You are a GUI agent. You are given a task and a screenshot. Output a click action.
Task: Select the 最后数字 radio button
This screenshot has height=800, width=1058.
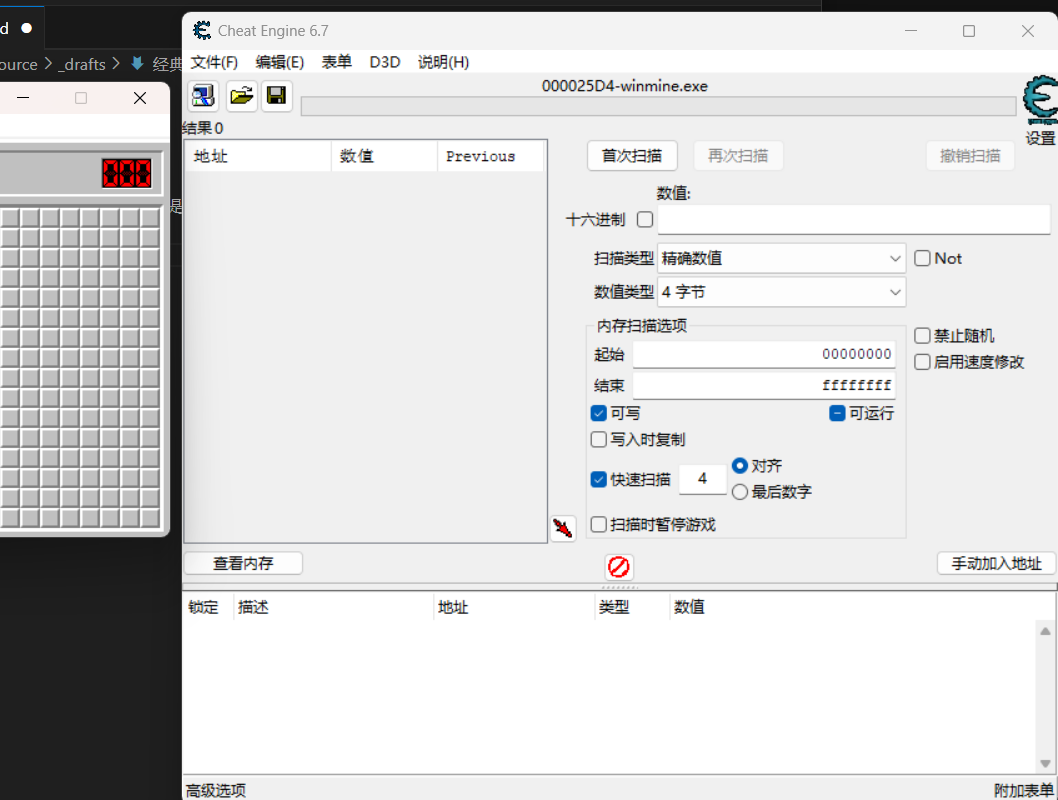(x=740, y=492)
